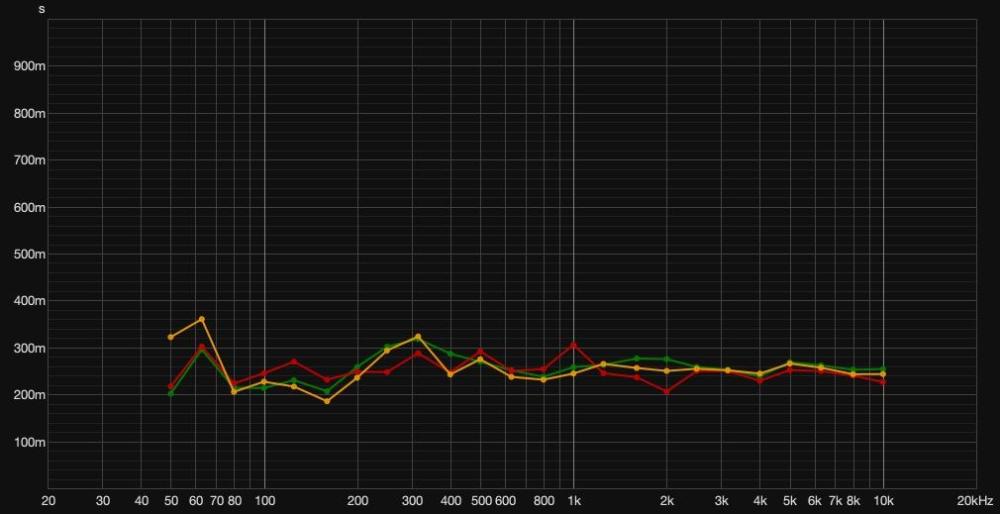Select the "70" x-axis label

217,500
